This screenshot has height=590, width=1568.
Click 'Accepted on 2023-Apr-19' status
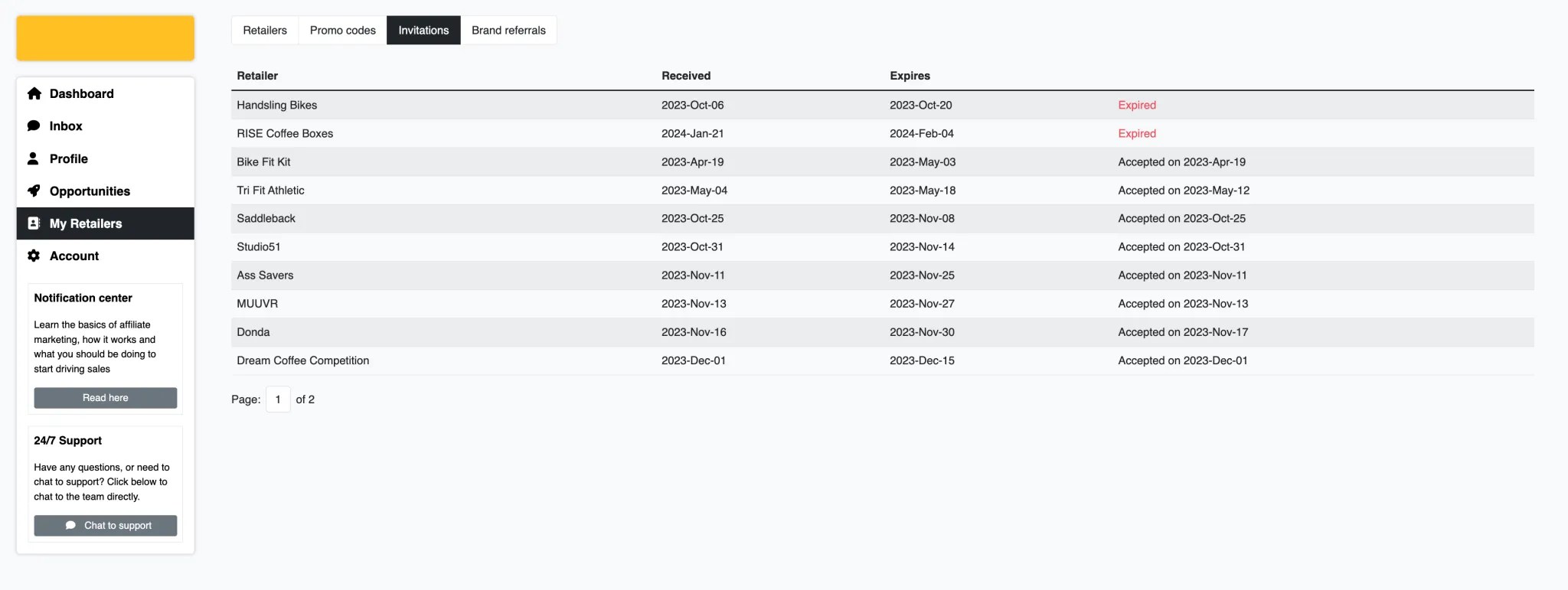(1181, 161)
